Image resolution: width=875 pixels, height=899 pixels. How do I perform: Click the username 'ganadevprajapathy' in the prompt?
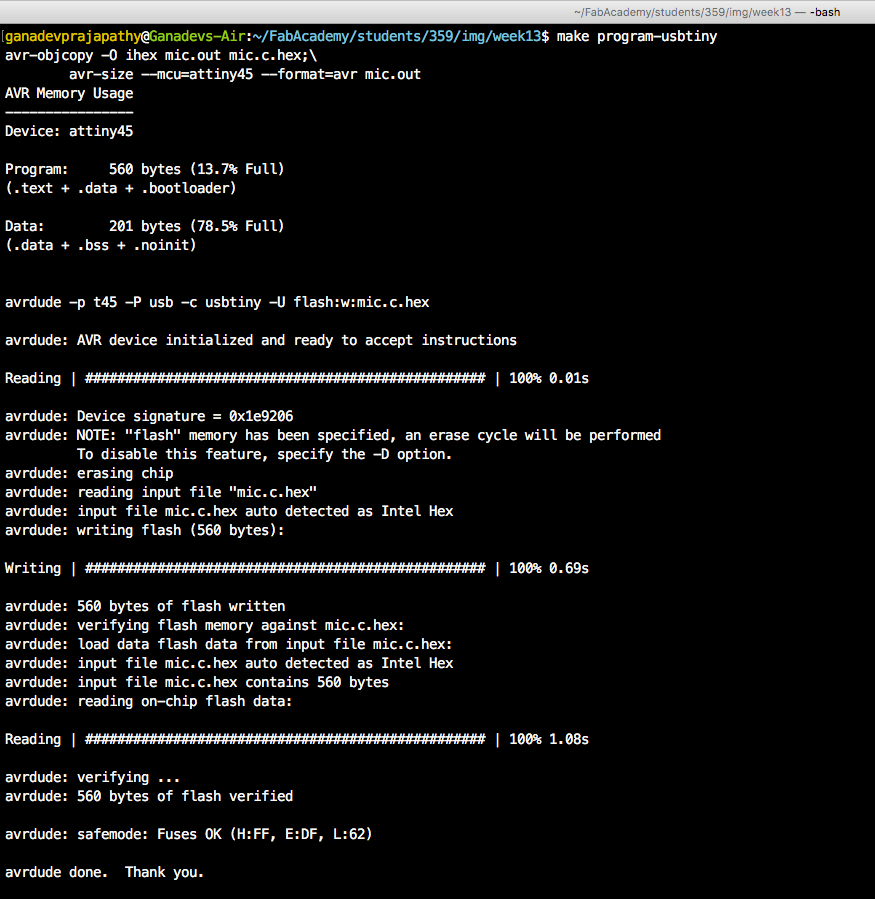73,36
